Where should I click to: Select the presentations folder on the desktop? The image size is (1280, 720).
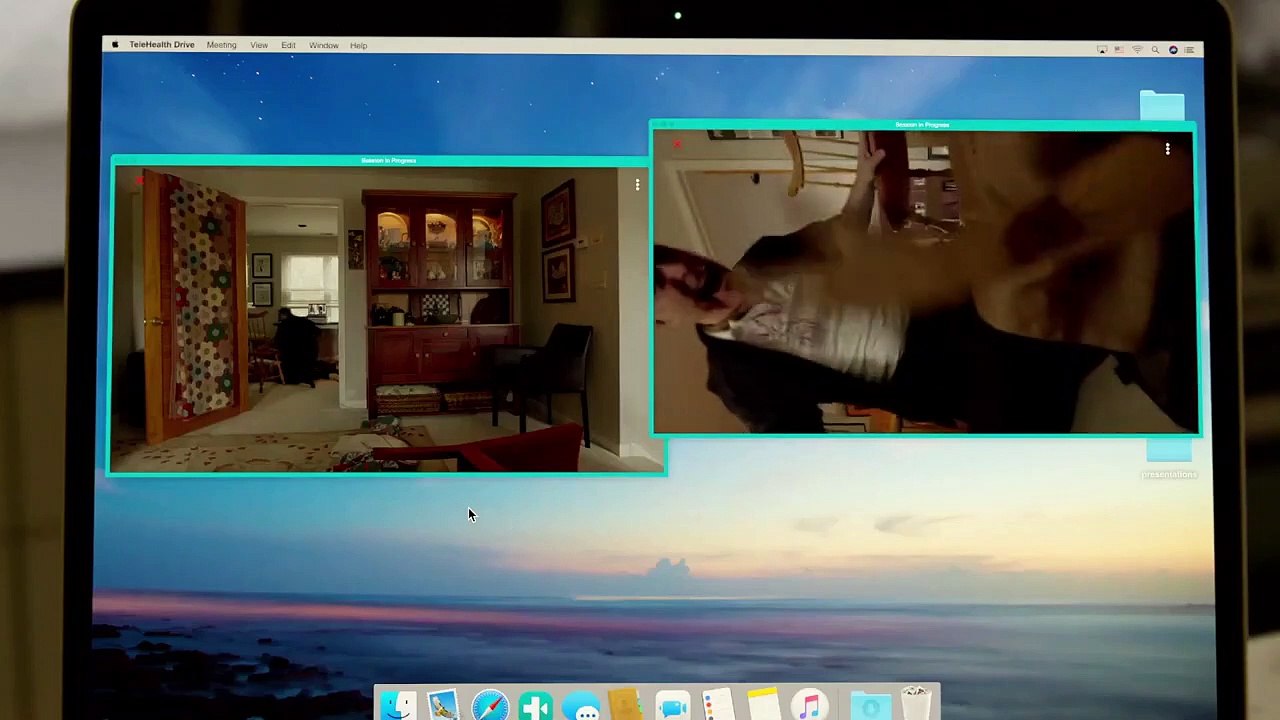click(1169, 460)
